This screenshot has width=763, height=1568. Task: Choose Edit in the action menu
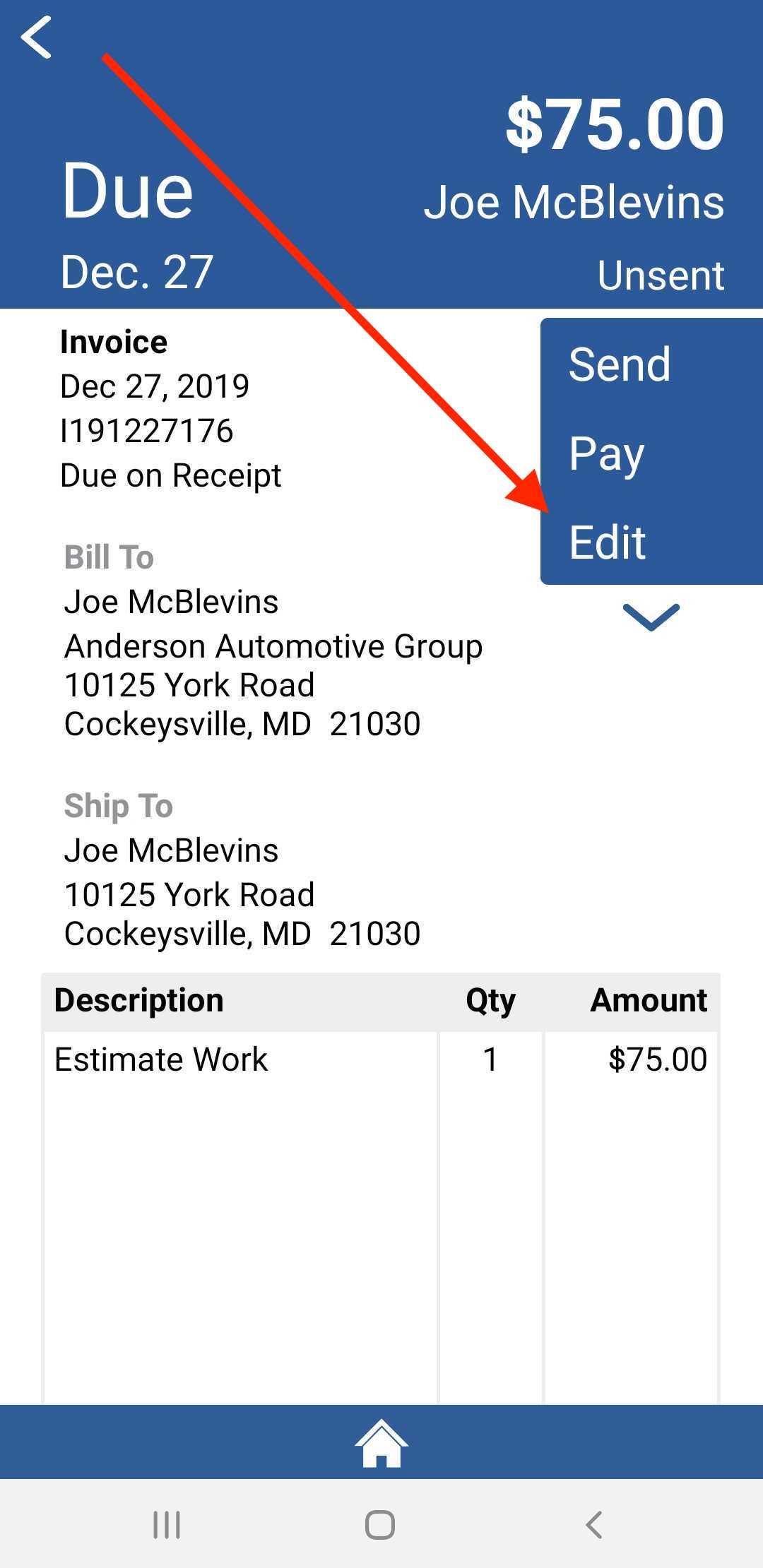(608, 542)
